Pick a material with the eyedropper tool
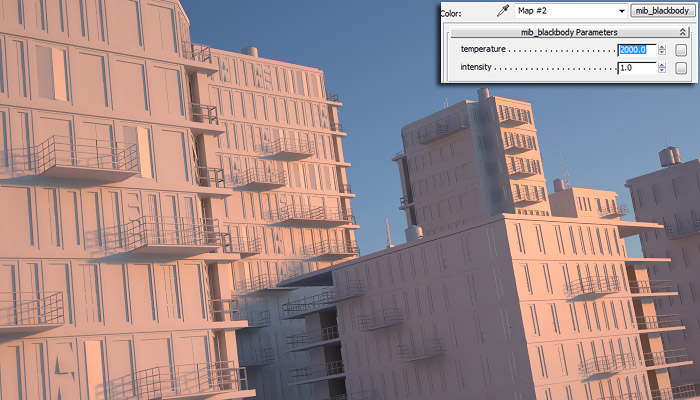 click(502, 11)
